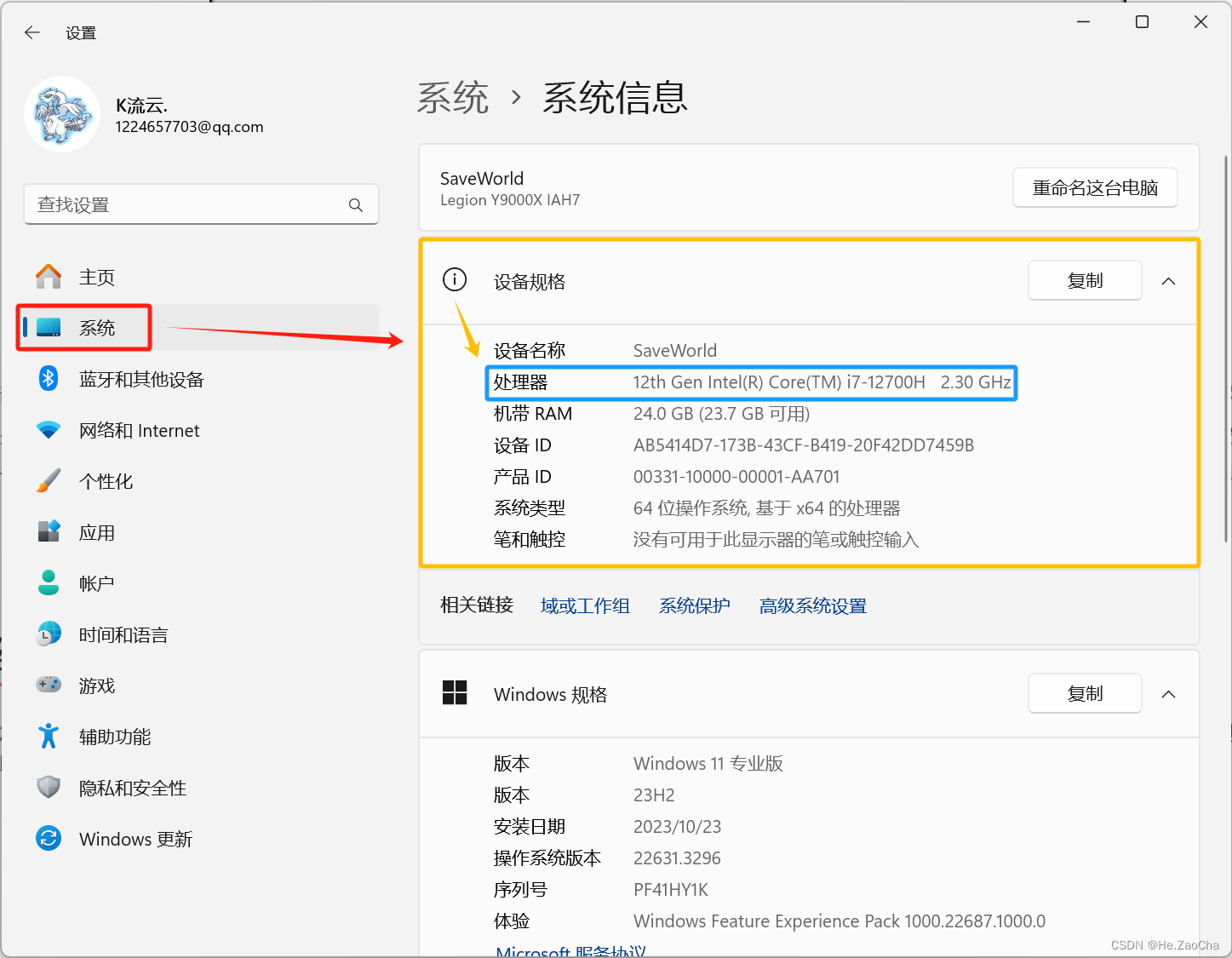Screen dimensions: 1232x958
Task: Click the info icon beside 设备规格
Action: [x=455, y=279]
